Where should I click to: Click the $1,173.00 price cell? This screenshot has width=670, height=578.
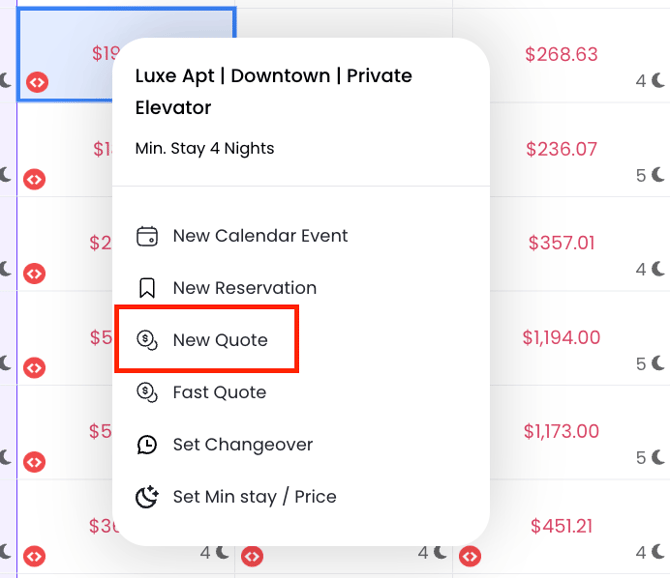[x=561, y=431]
